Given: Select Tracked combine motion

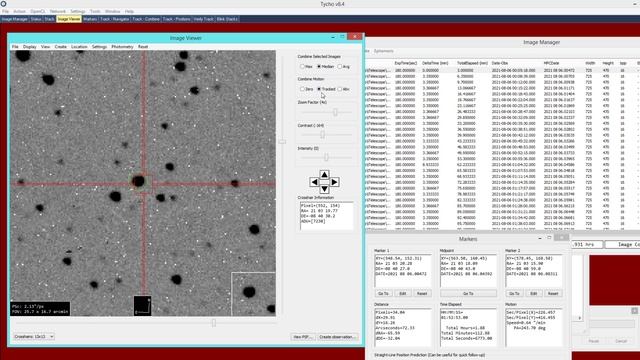Looking at the screenshot, I should pyautogui.click(x=326, y=89).
